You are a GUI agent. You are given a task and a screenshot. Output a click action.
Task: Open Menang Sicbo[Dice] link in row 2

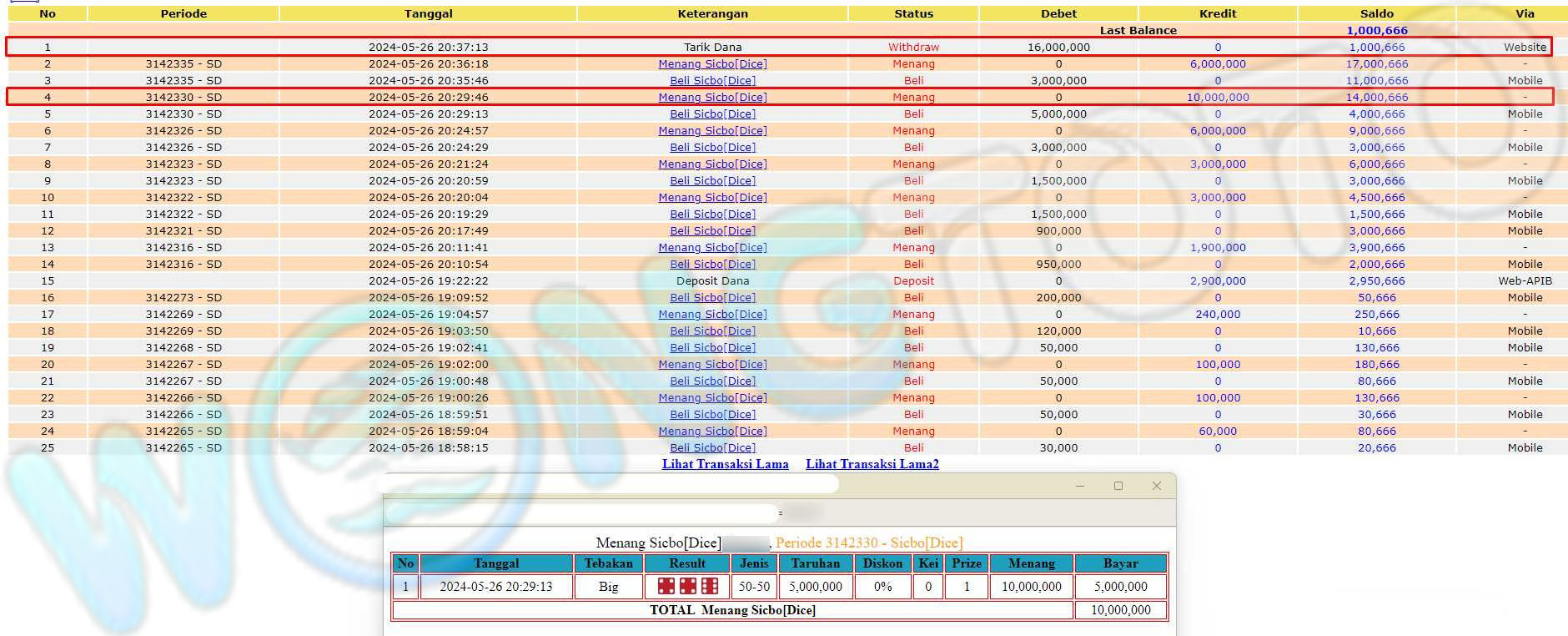[712, 63]
